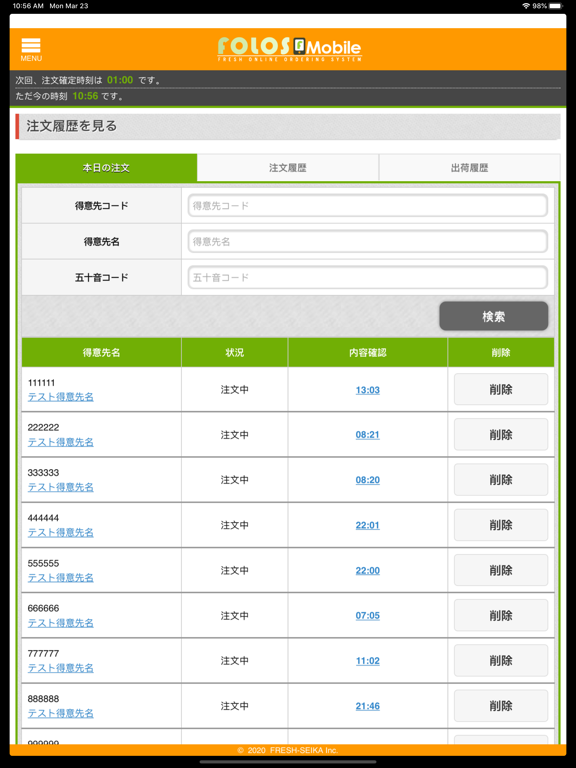Click the FRESH-SEIKA Inc. footer text
The image size is (576, 768).
(x=304, y=750)
